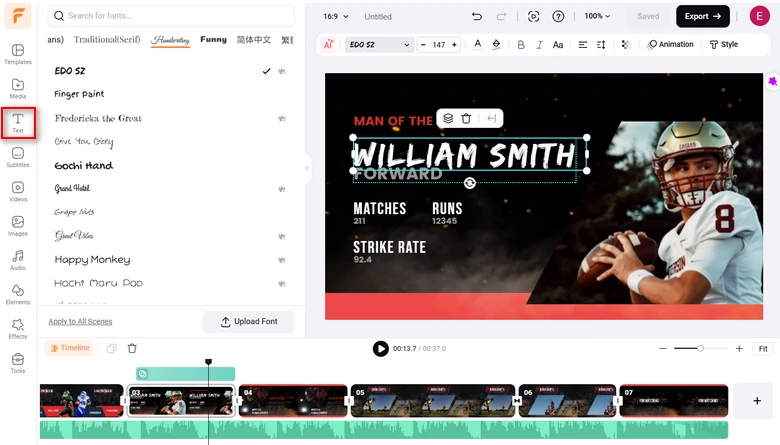The image size is (780, 445).
Task: Open the text highlight fill color
Action: click(496, 44)
